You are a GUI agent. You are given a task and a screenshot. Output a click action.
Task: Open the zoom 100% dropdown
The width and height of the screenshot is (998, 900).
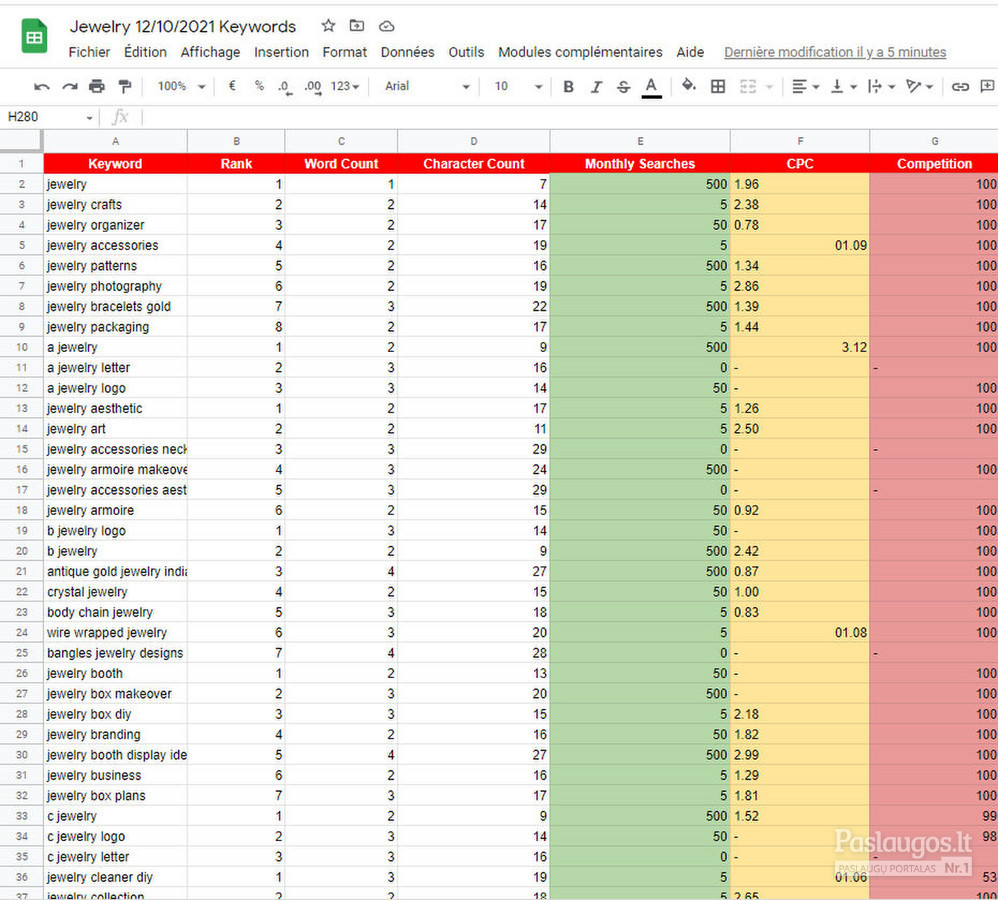pyautogui.click(x=181, y=86)
